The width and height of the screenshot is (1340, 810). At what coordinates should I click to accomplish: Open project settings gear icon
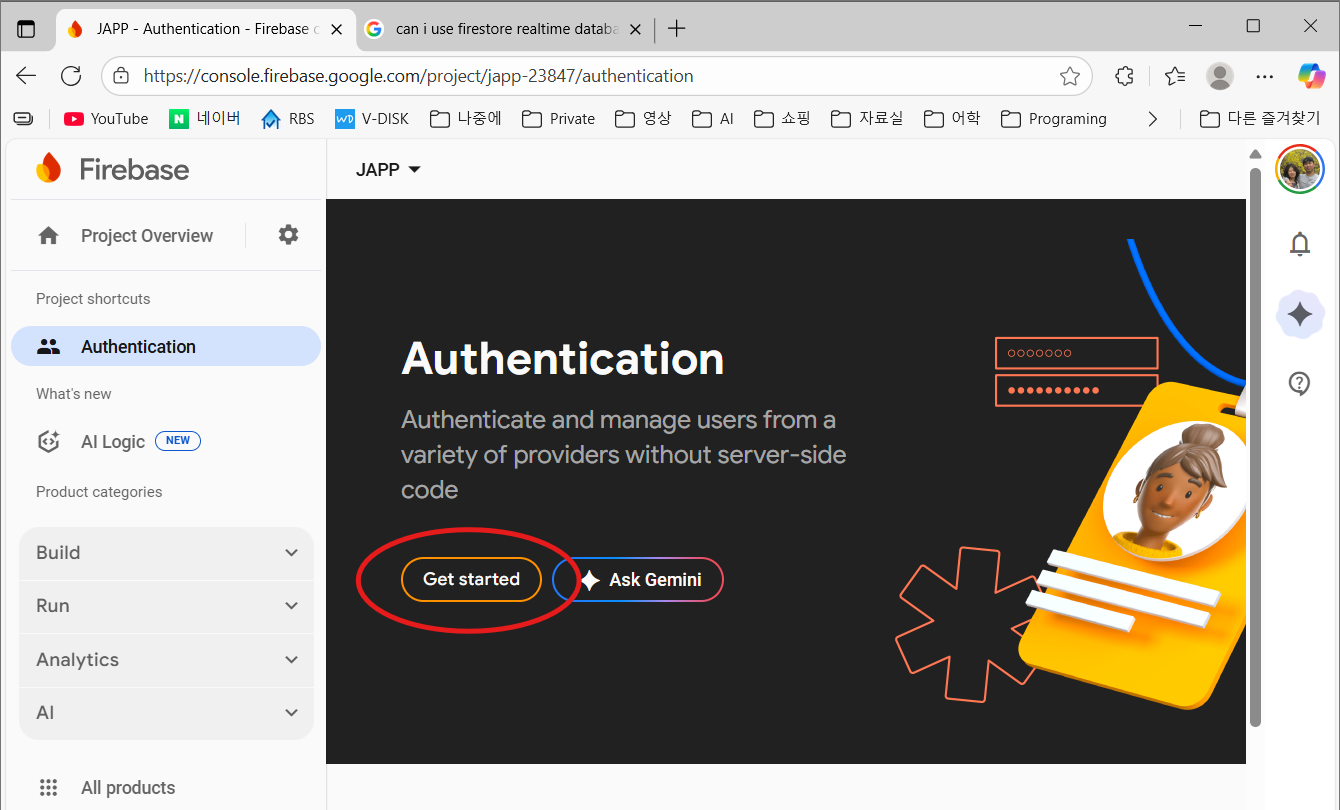[288, 235]
